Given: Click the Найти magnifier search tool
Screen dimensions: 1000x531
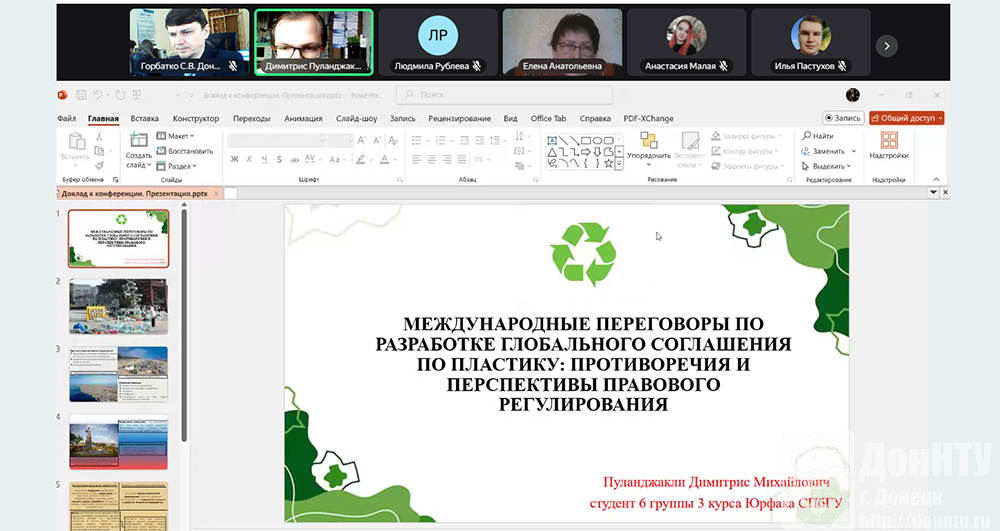Looking at the screenshot, I should (x=817, y=136).
